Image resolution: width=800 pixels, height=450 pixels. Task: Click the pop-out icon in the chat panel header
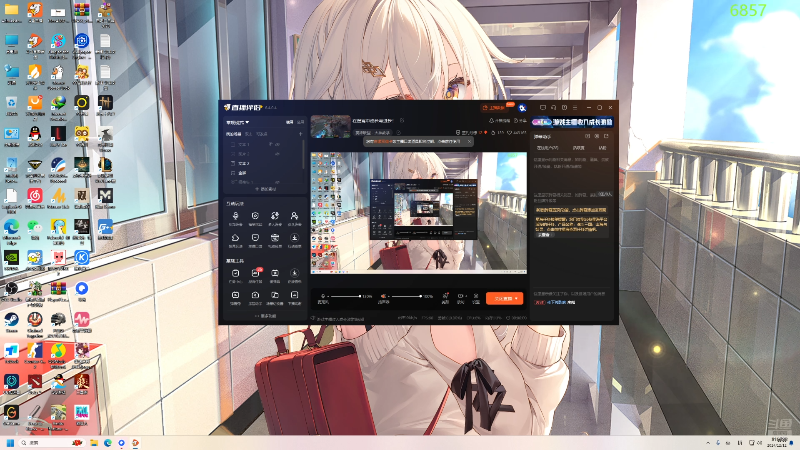pyautogui.click(x=606, y=136)
